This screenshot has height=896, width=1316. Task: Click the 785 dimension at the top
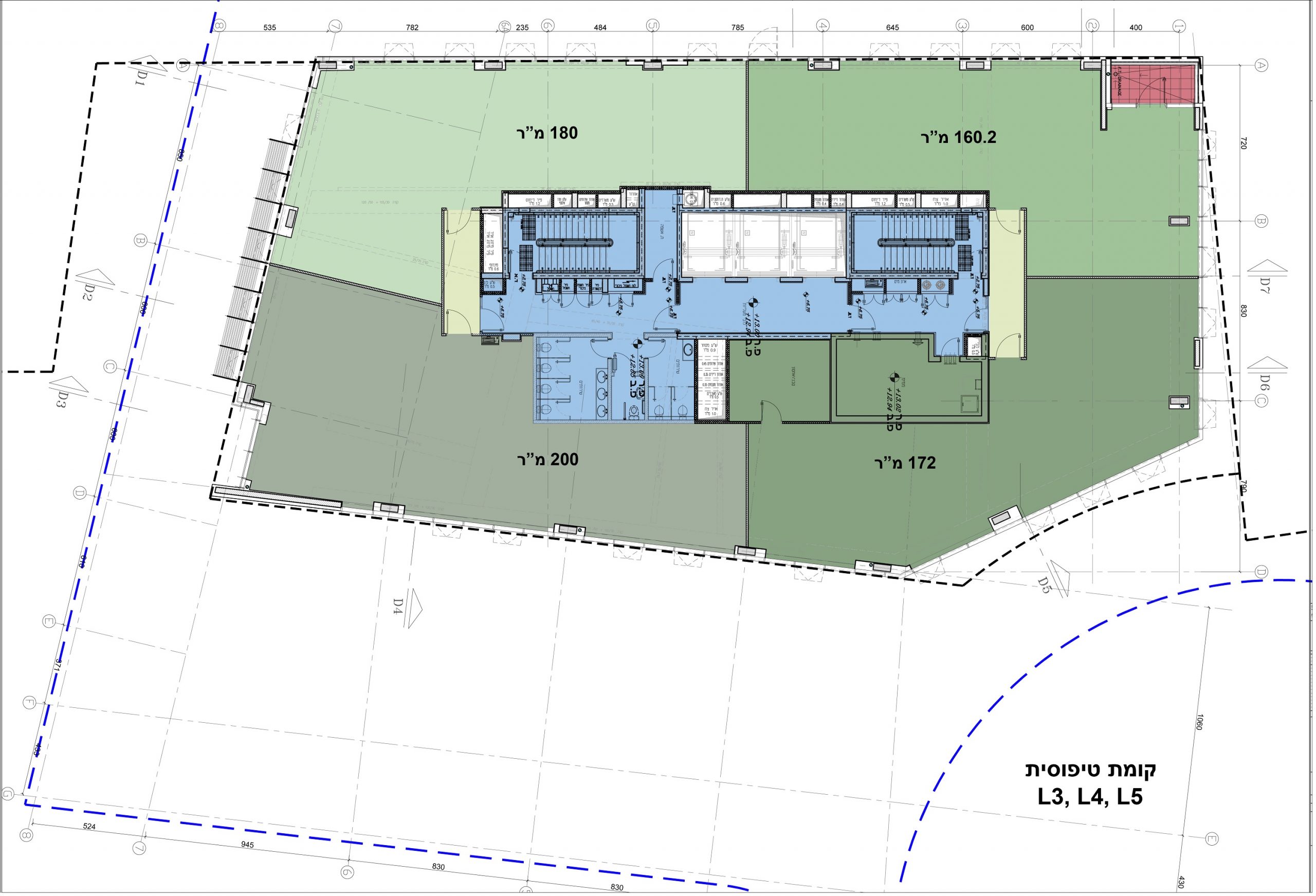pos(737,27)
